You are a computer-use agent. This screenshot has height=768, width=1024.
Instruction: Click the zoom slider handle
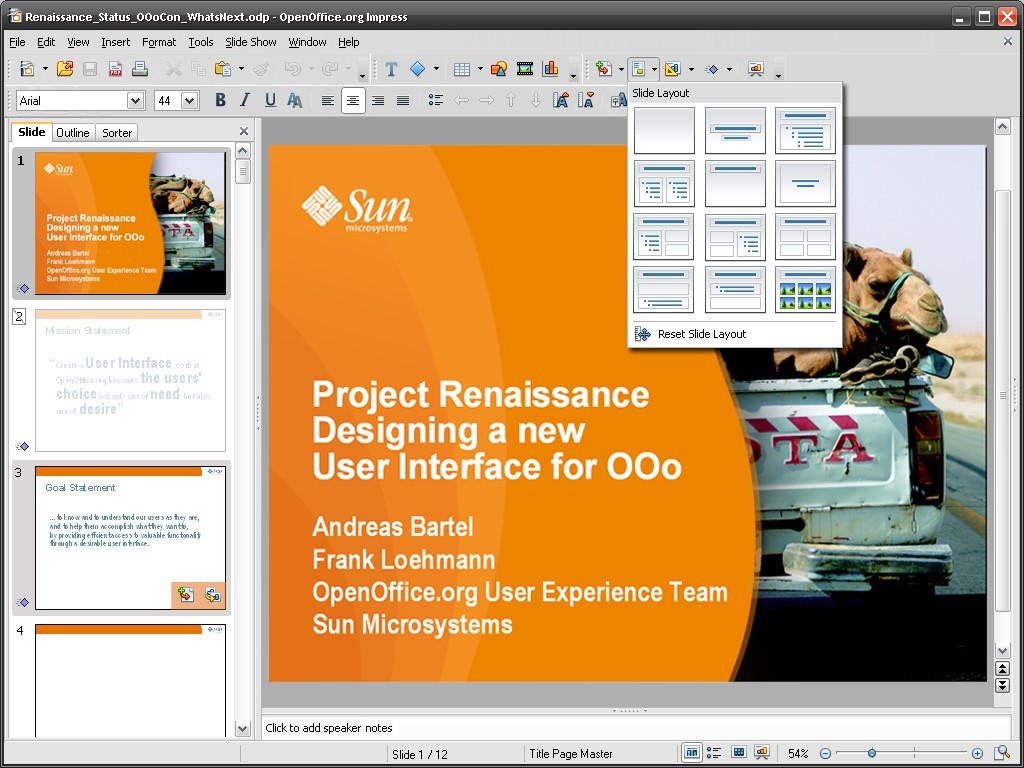(872, 754)
